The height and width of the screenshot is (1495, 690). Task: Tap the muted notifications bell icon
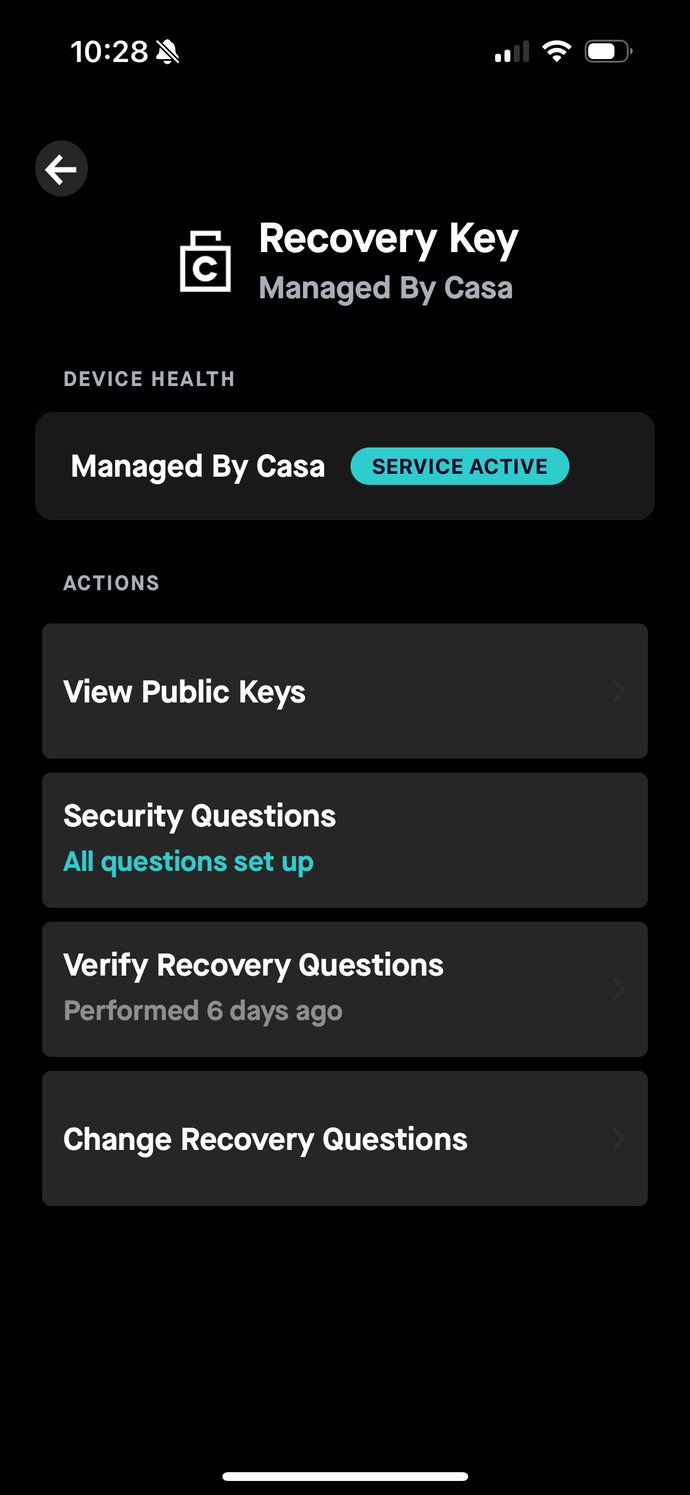tap(166, 50)
